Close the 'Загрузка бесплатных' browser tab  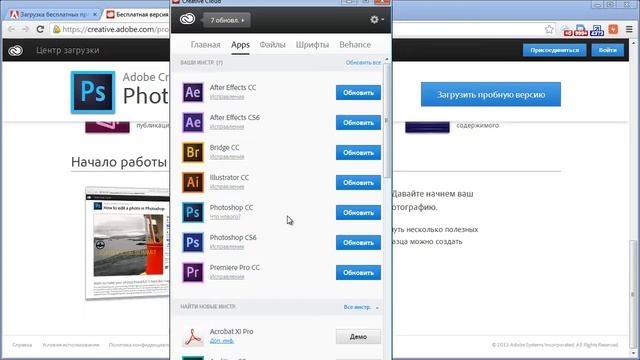pos(95,14)
